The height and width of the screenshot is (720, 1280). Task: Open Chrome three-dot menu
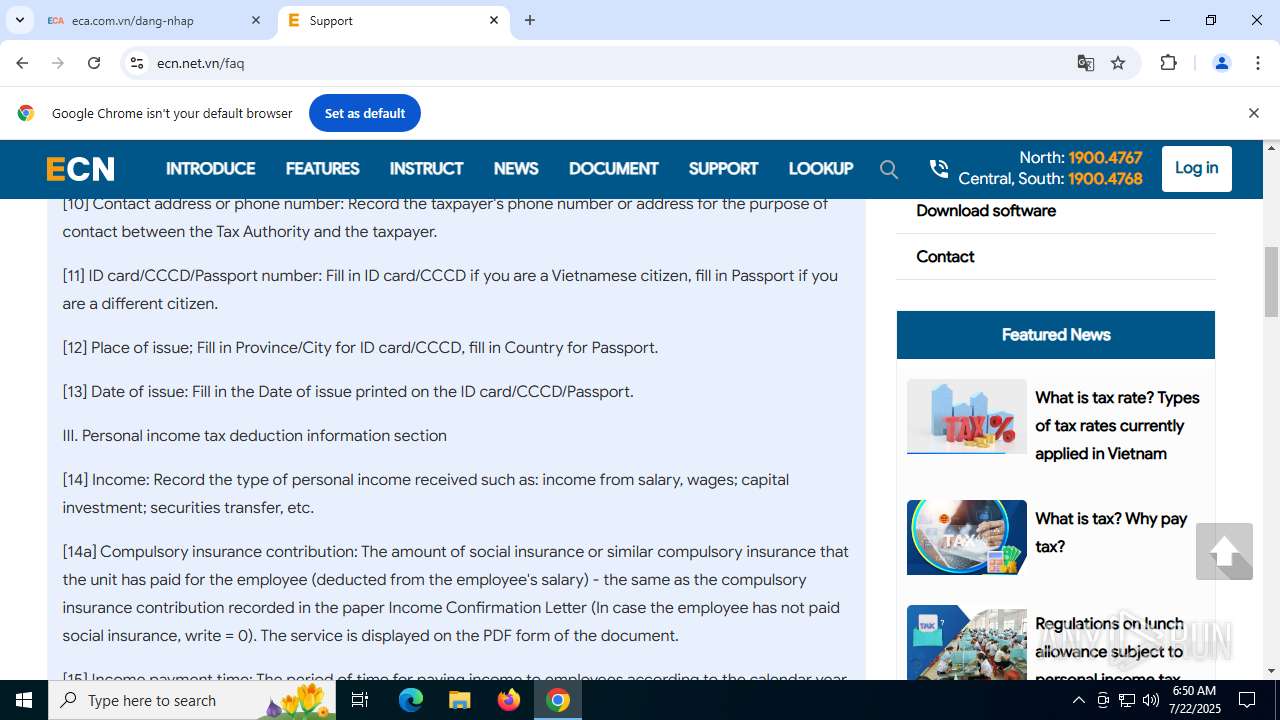[1258, 63]
